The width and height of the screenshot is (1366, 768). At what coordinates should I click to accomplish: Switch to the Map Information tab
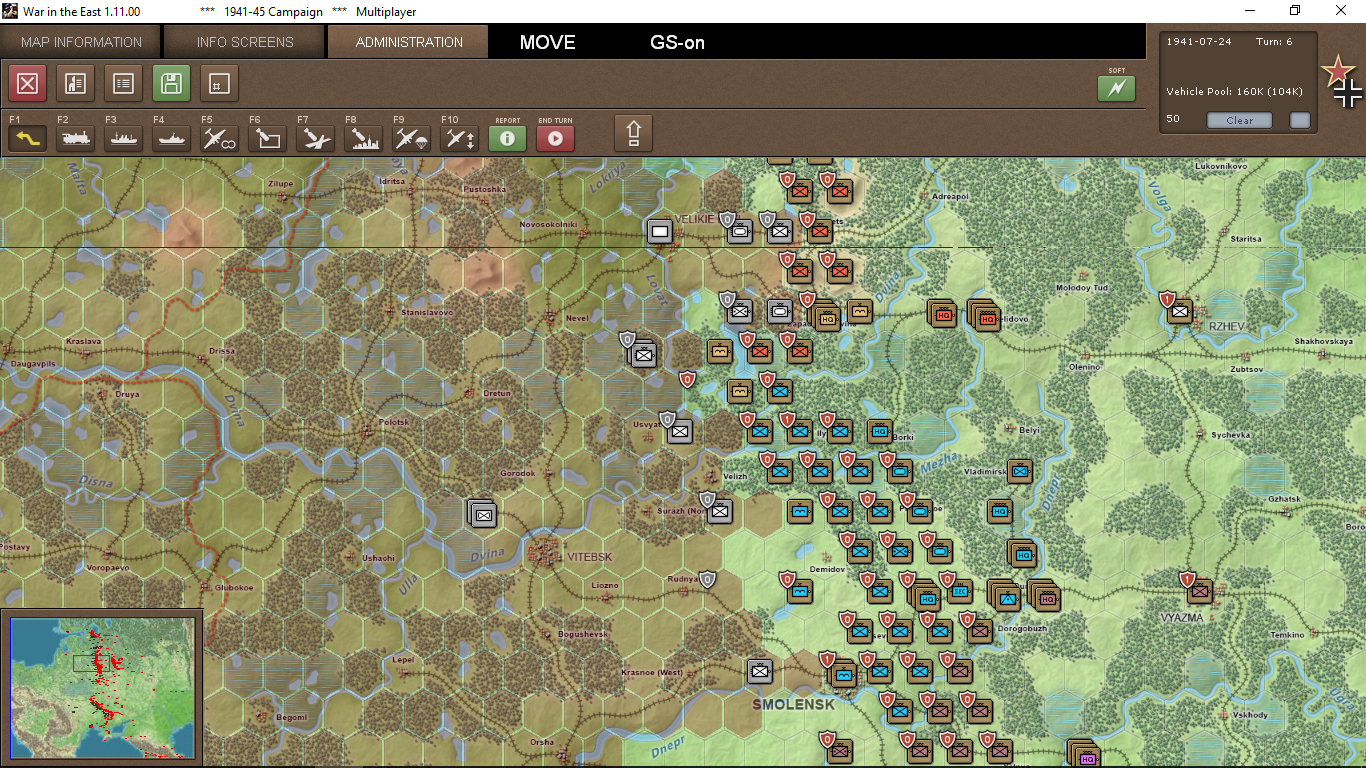tap(82, 42)
